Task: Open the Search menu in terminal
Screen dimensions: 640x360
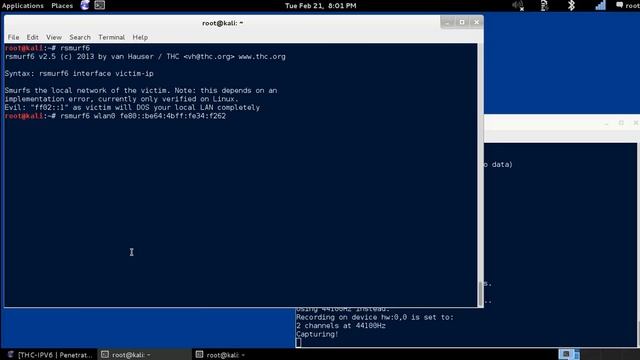Action: point(80,37)
